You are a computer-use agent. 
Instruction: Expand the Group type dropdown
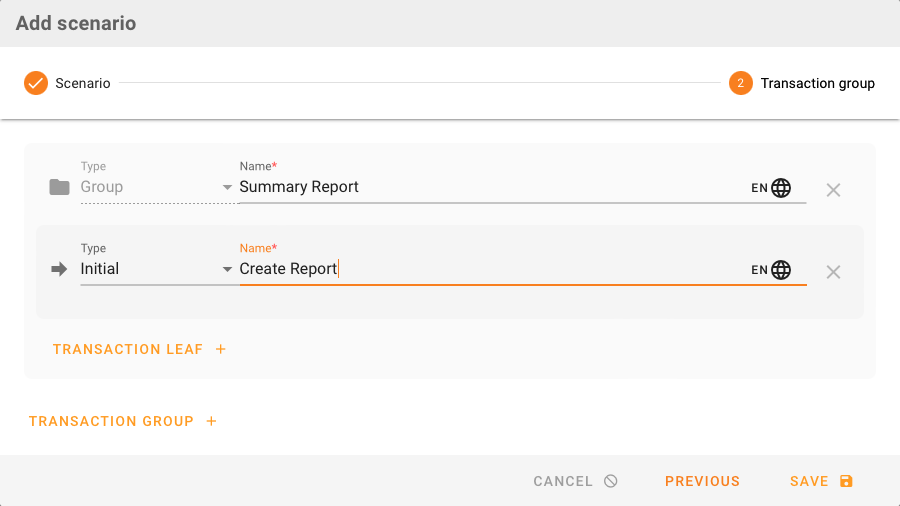(x=227, y=187)
